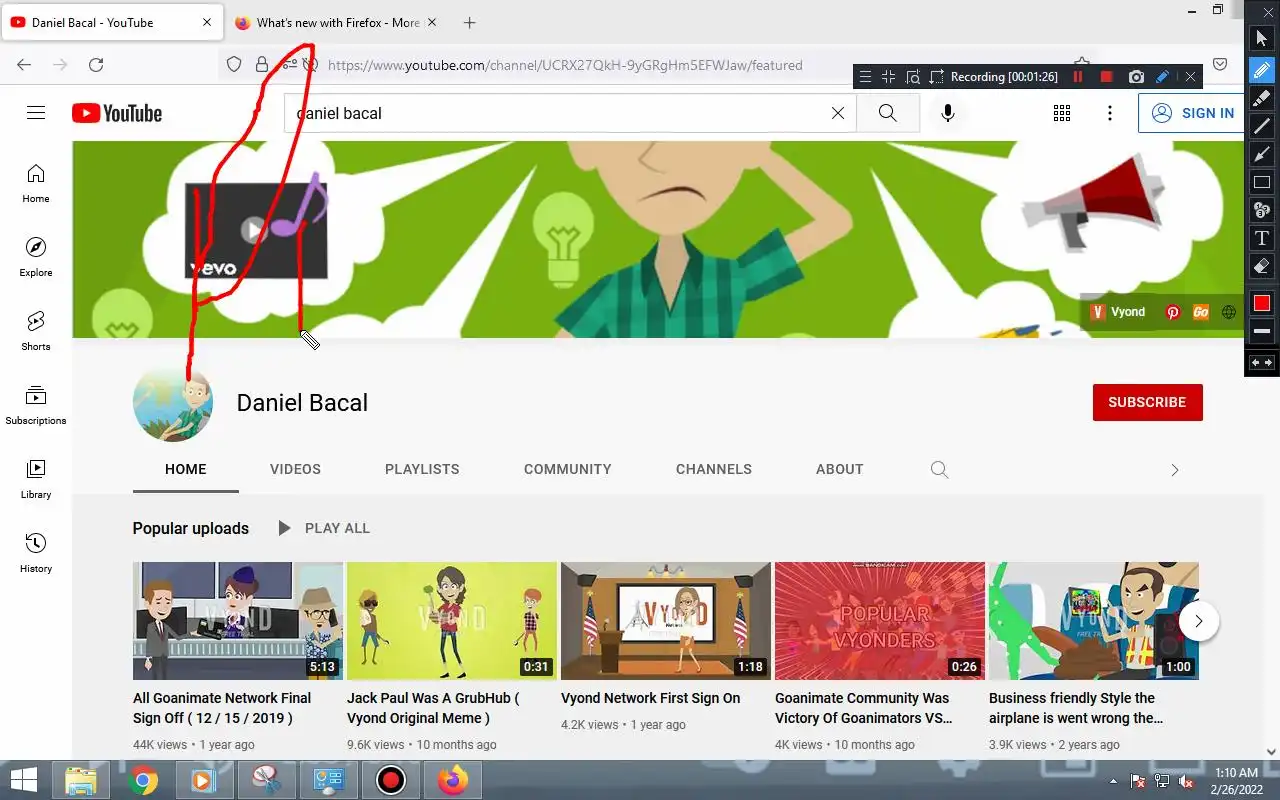Open the GoAnimate banner link icon
Image resolution: width=1280 pixels, height=800 pixels.
tap(1201, 312)
